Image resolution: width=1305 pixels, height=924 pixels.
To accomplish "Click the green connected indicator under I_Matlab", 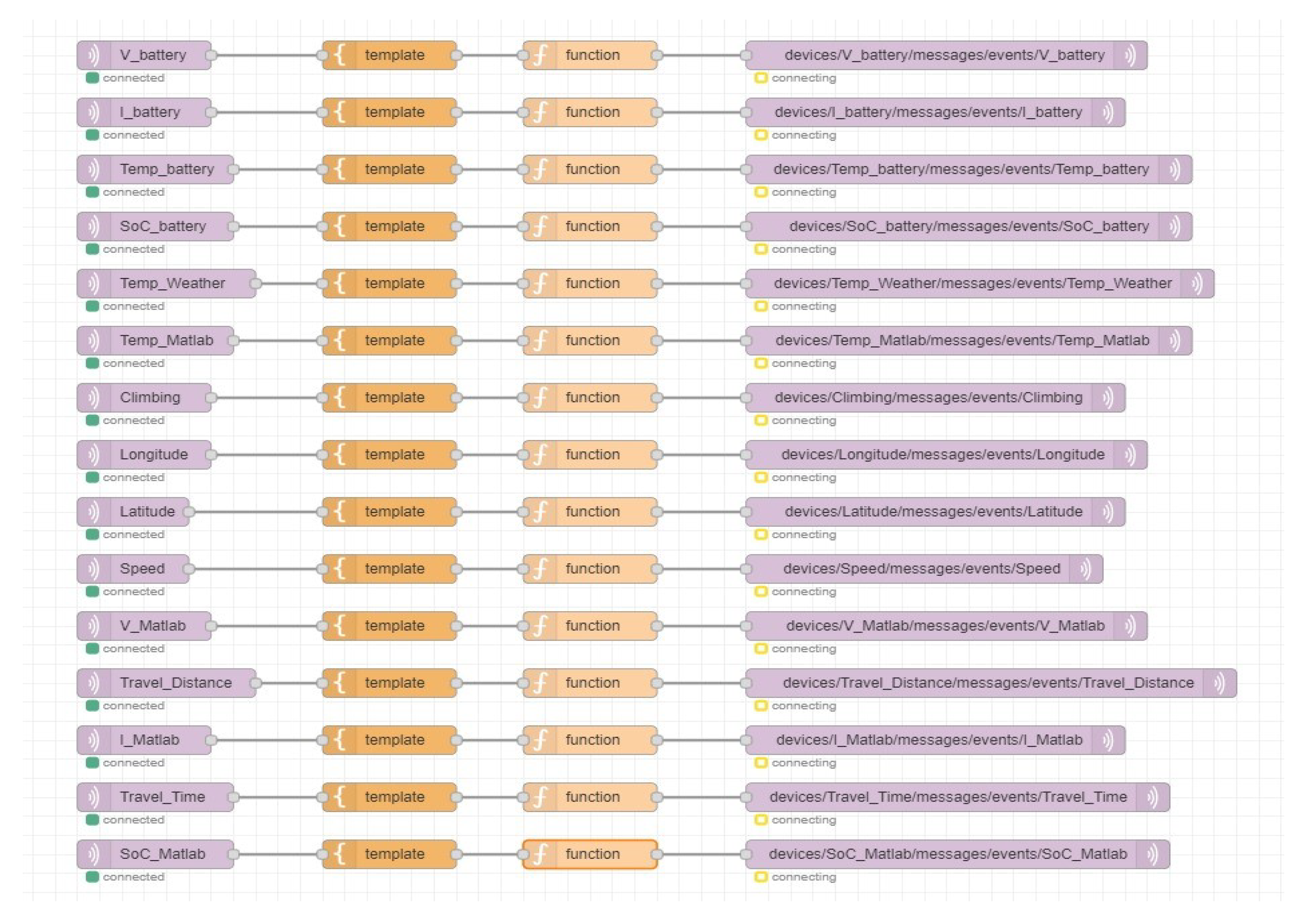I will click(92, 762).
